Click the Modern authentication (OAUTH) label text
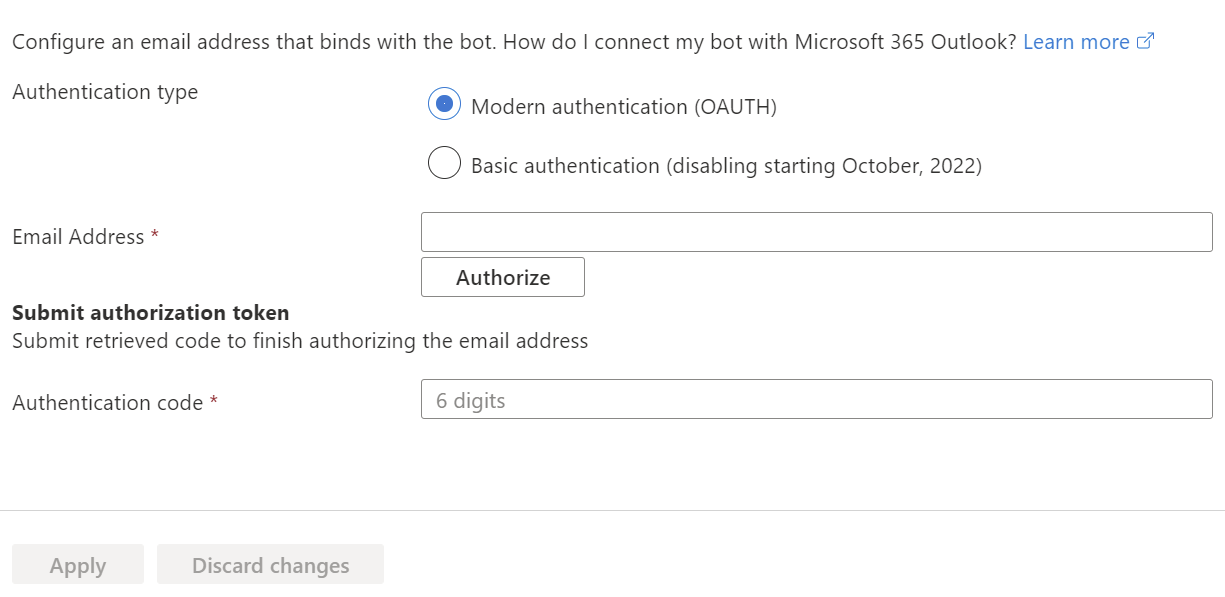This screenshot has height=597, width=1225. (x=623, y=107)
